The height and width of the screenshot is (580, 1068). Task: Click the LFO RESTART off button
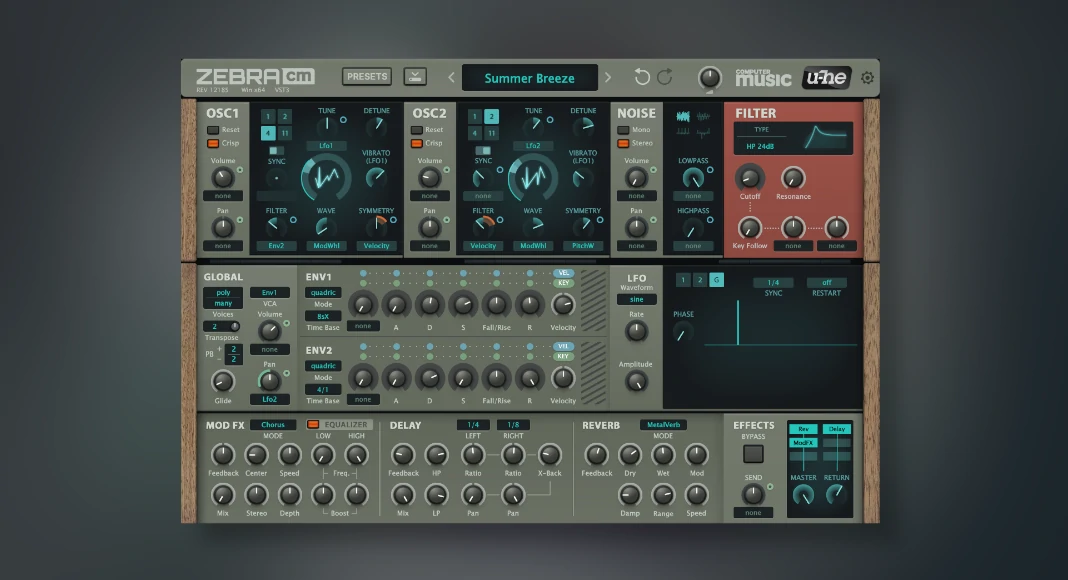(x=826, y=283)
